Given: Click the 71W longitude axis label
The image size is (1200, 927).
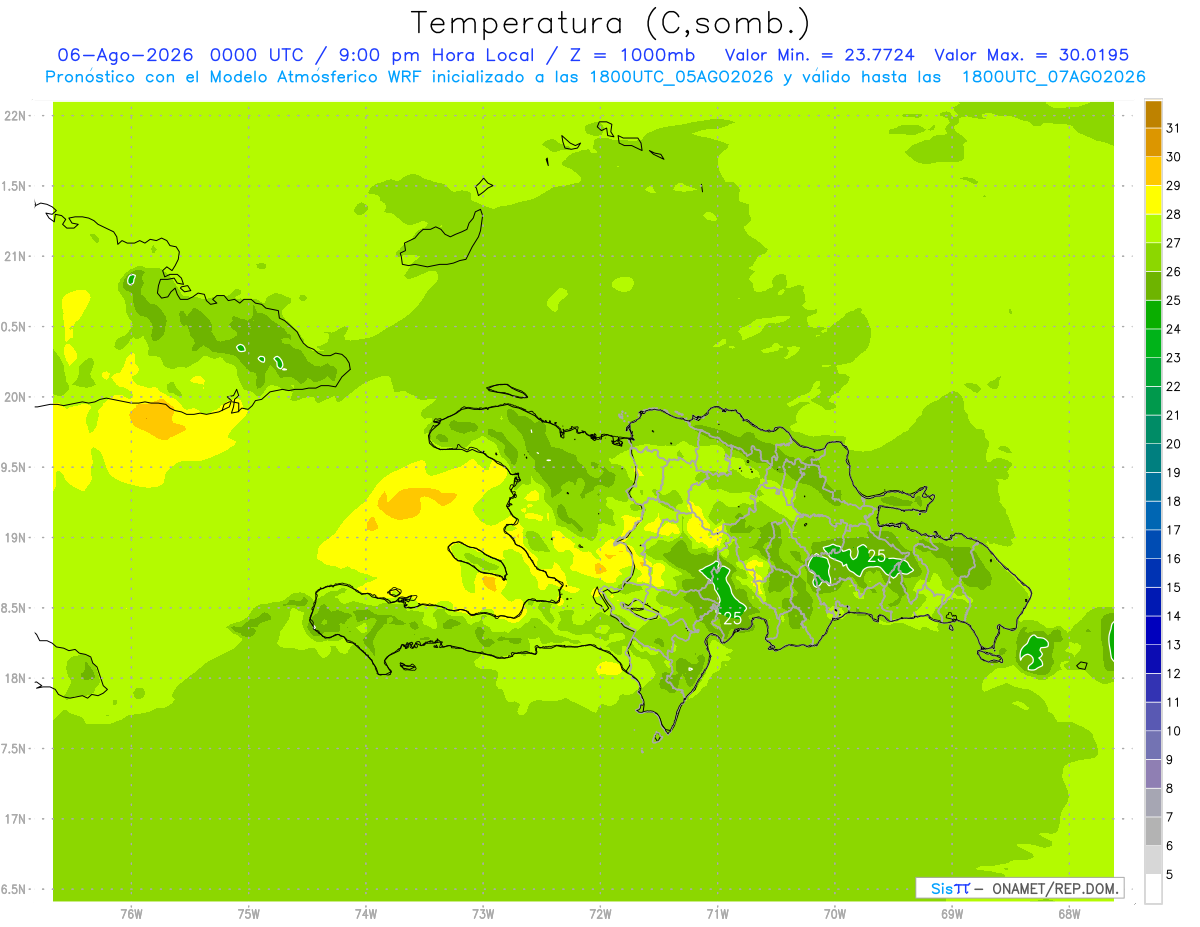Looking at the screenshot, I should [717, 914].
